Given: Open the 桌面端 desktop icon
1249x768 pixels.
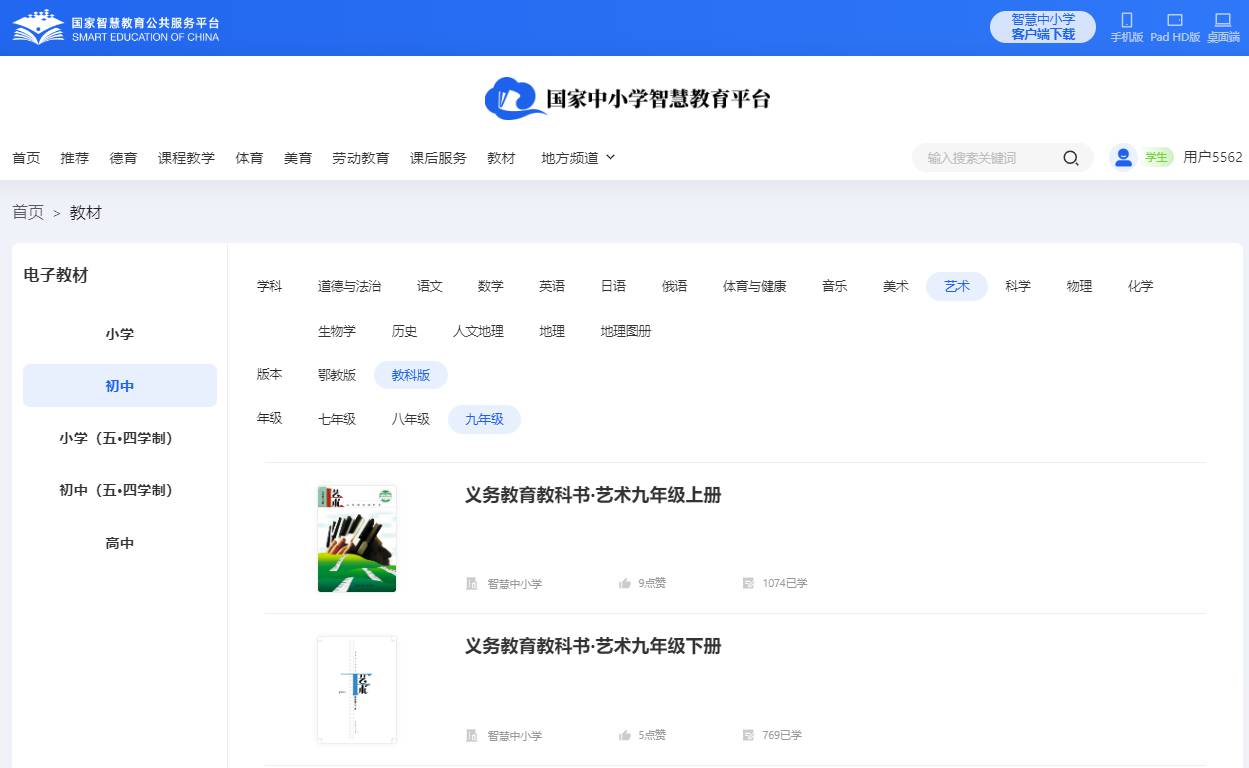Looking at the screenshot, I should [1222, 20].
